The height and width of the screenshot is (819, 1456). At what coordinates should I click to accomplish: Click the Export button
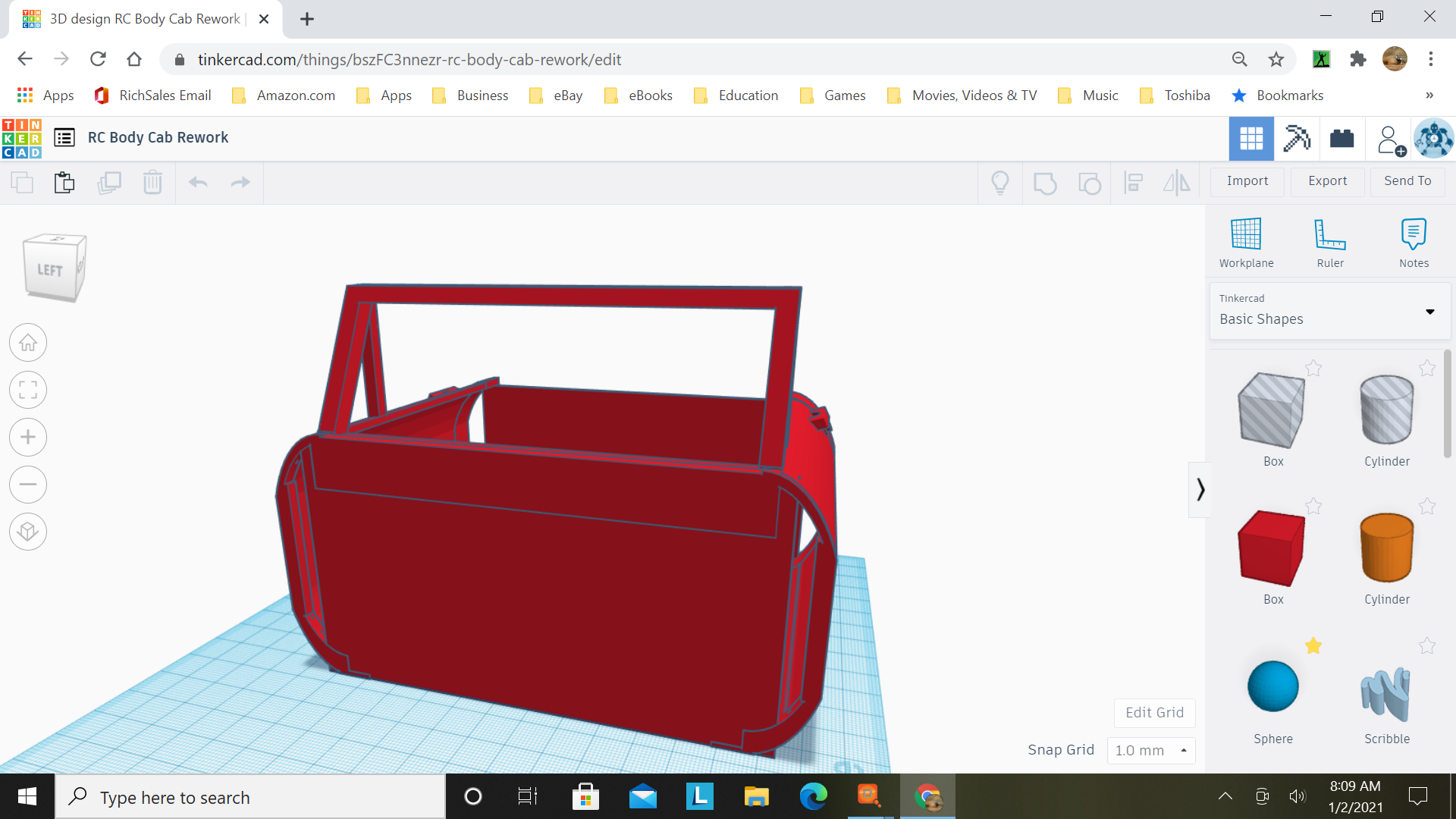tap(1327, 181)
